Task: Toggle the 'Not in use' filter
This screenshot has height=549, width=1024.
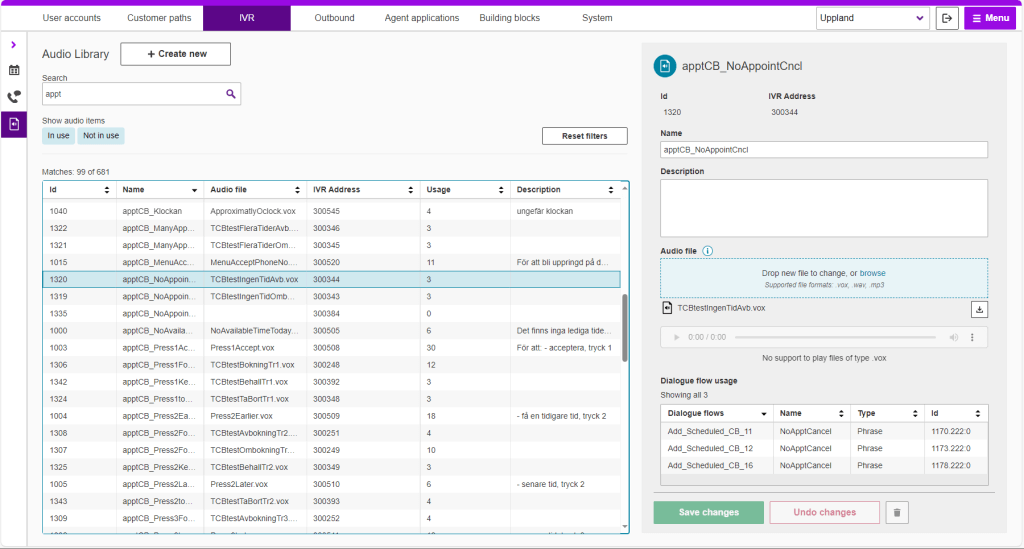Action: point(101,136)
